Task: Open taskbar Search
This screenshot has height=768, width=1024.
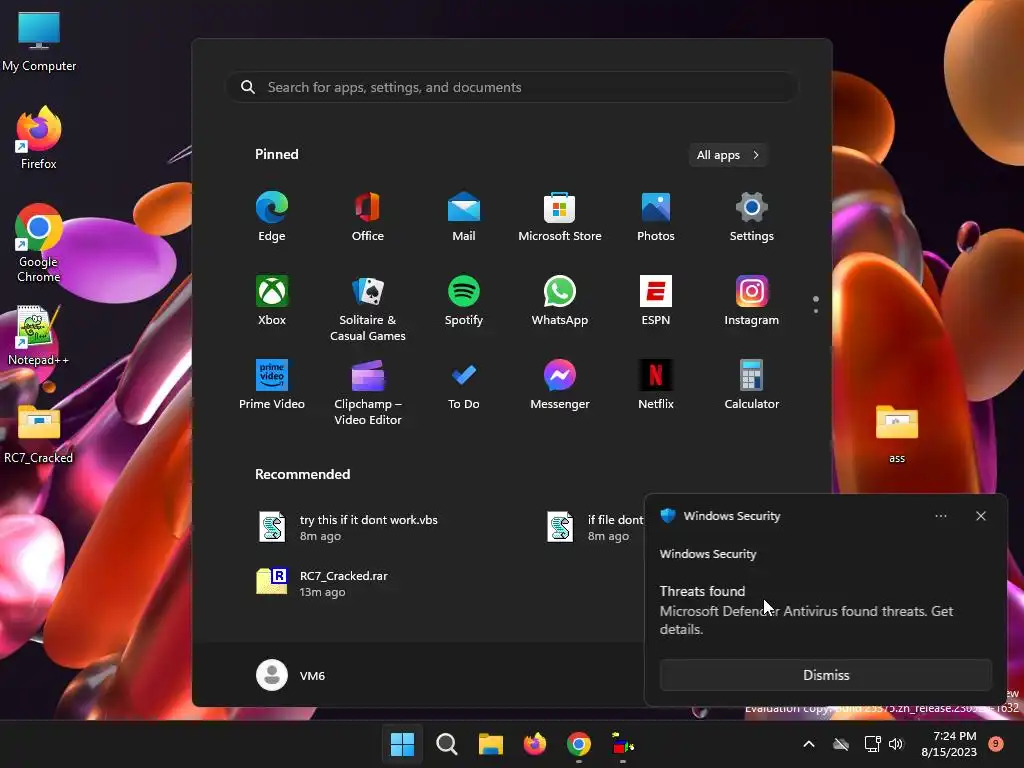Action: point(447,744)
